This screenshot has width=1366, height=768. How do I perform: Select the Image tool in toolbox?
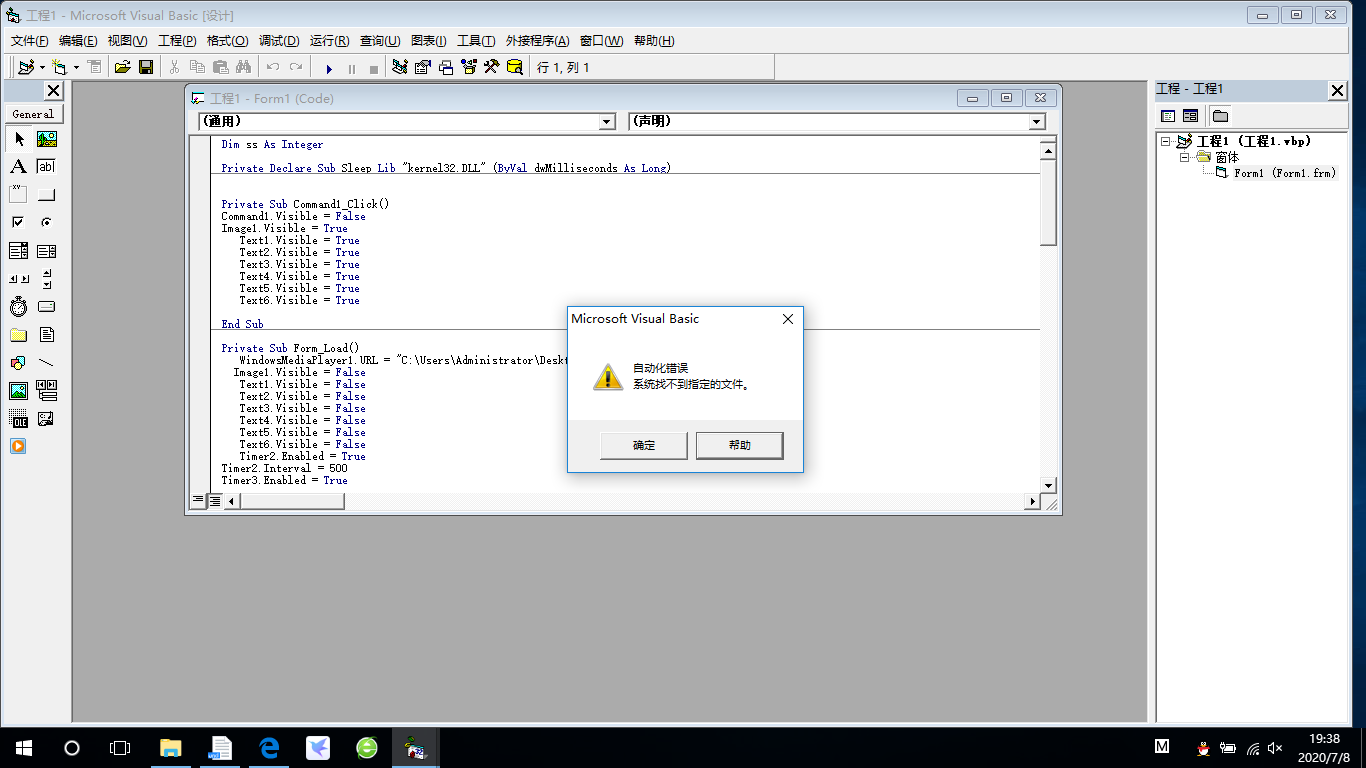[19, 390]
